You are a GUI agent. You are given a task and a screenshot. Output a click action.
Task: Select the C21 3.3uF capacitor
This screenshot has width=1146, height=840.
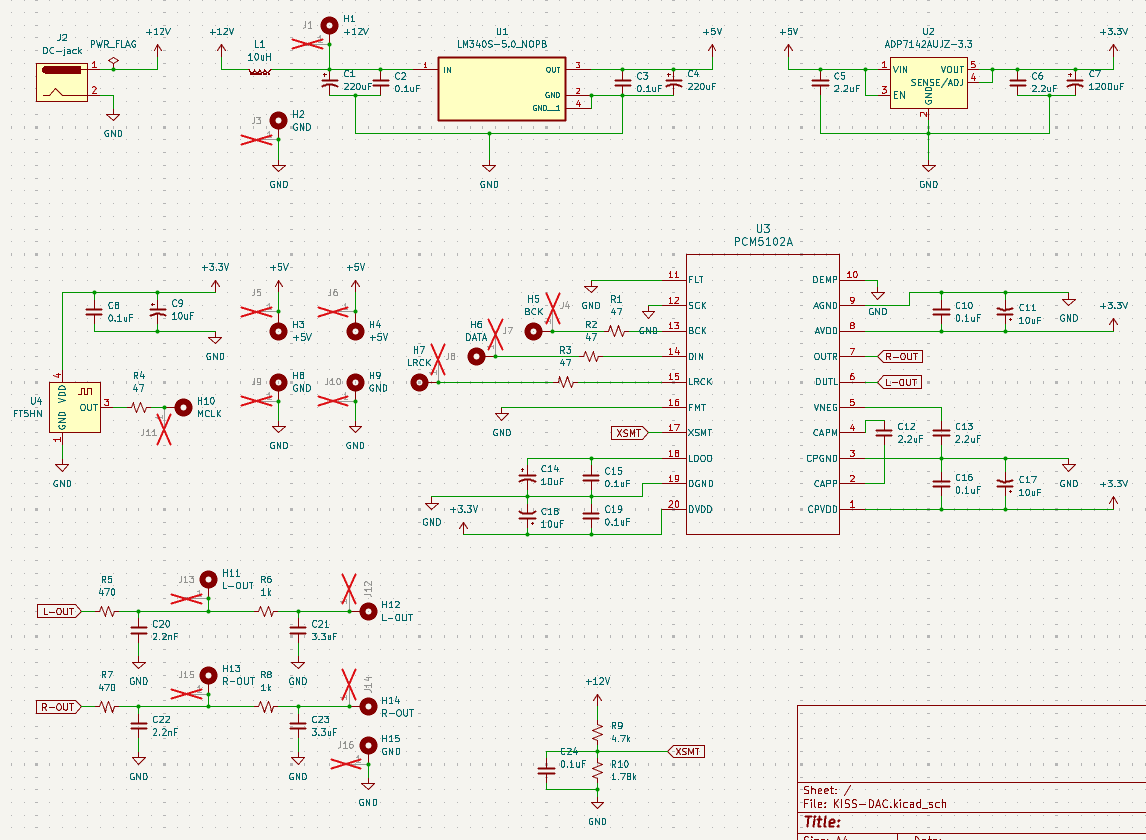coord(297,630)
